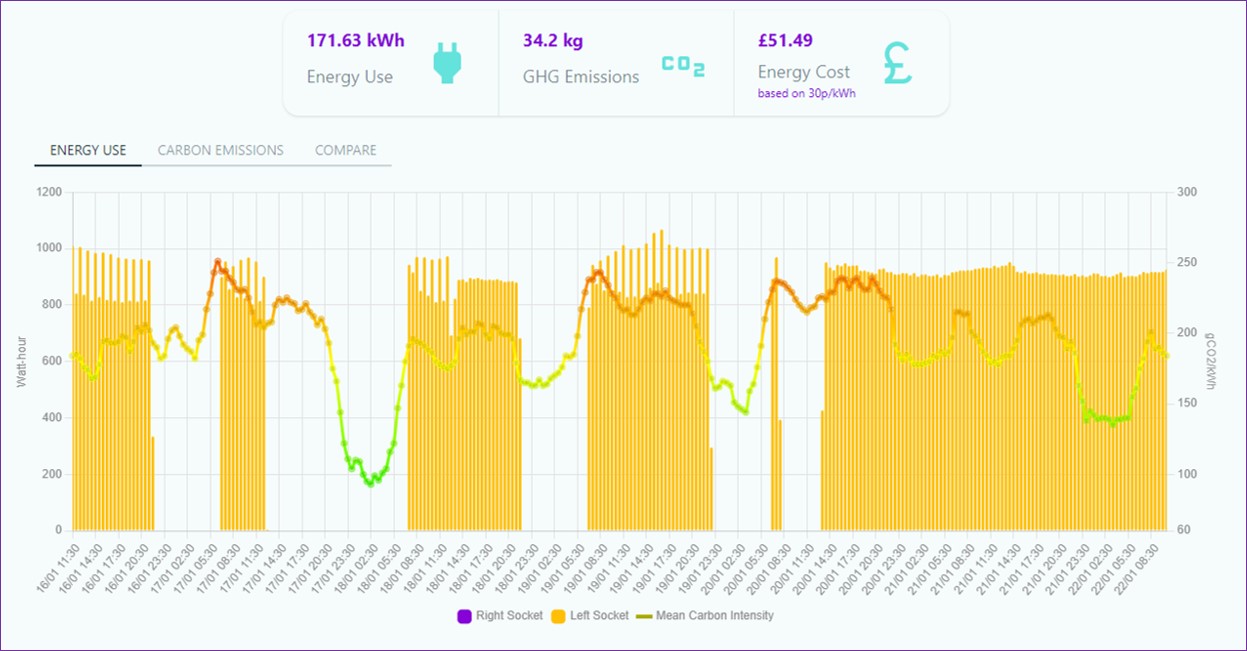Click the gCO2/kWh axis title
Image resolution: width=1247 pixels, height=651 pixels.
1210,361
